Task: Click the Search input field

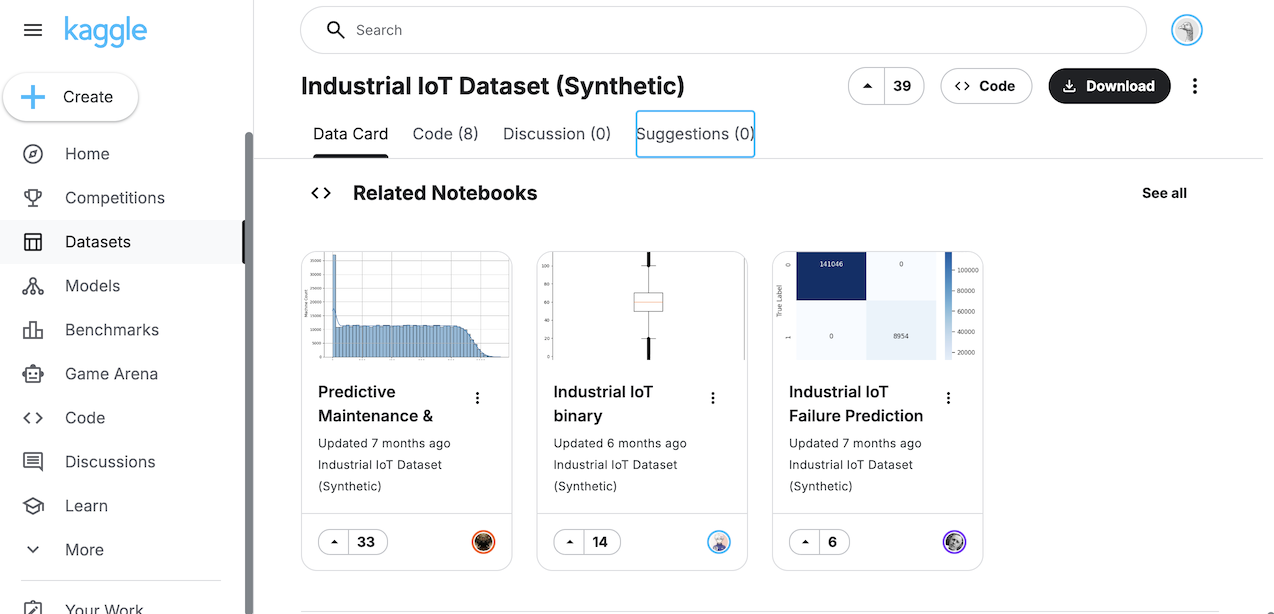Action: tap(740, 30)
